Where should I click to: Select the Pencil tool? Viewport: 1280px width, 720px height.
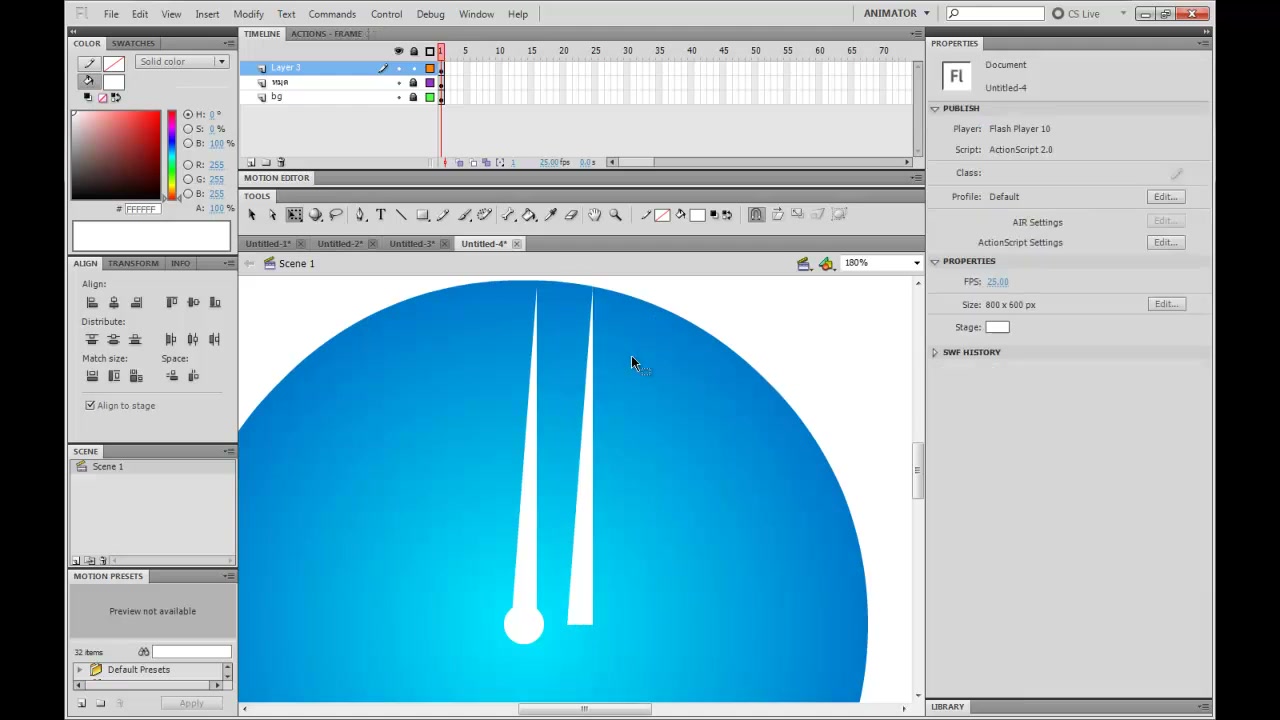444,215
